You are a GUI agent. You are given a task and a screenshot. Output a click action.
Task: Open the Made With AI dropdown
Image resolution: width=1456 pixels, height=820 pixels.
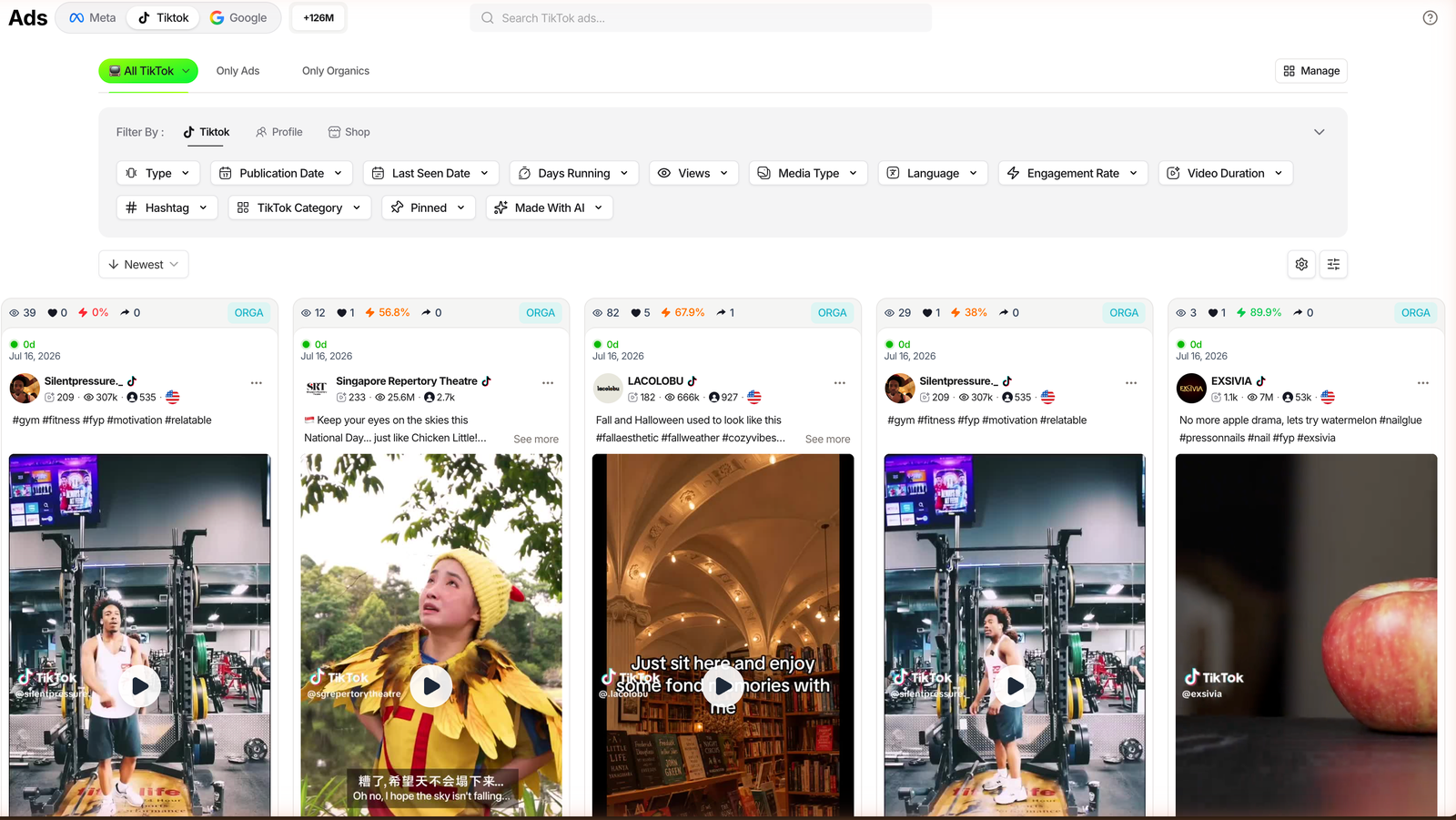550,208
